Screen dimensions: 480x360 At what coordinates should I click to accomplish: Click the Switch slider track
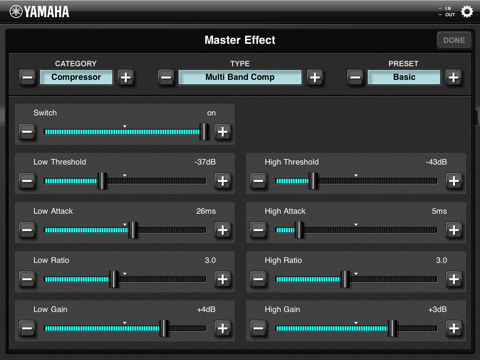click(125, 132)
